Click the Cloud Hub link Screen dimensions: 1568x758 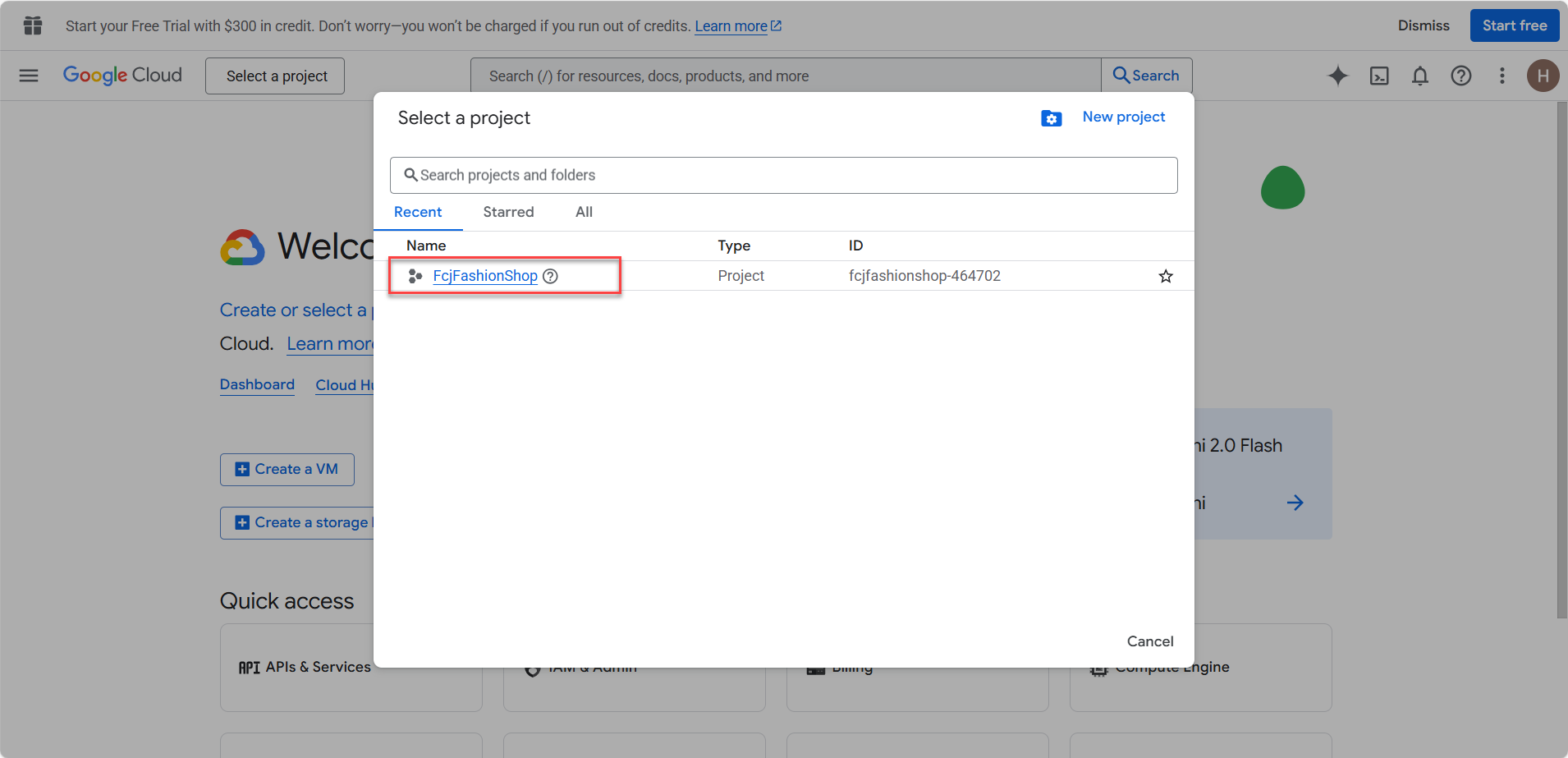click(345, 385)
